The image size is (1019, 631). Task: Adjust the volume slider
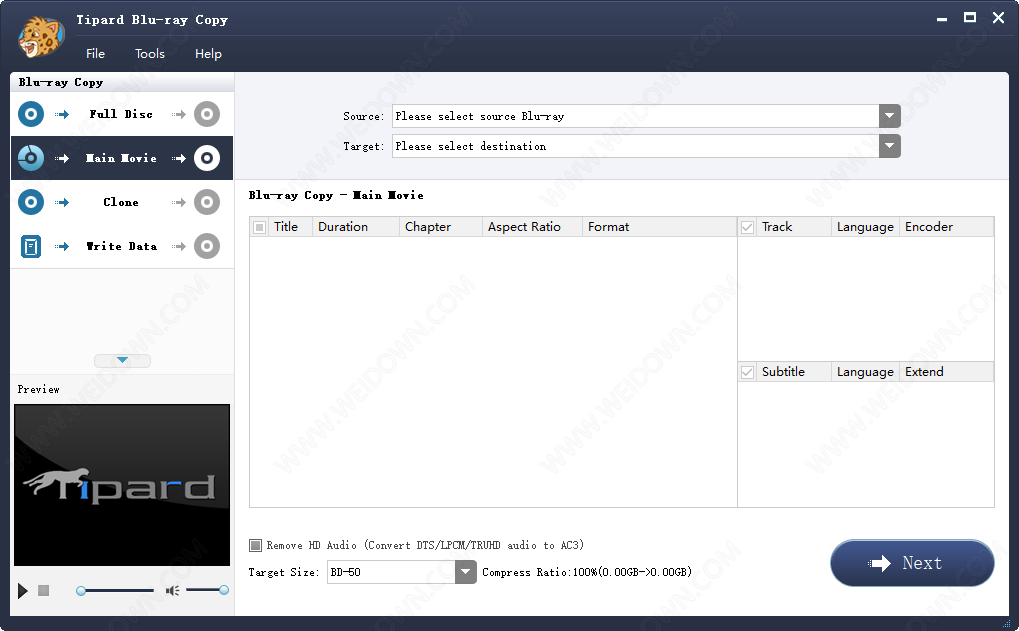(207, 590)
